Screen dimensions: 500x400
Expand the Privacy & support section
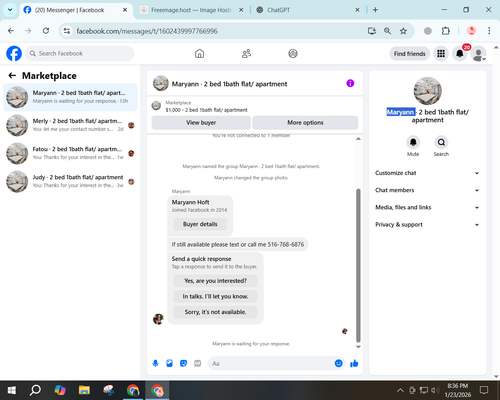(427, 225)
